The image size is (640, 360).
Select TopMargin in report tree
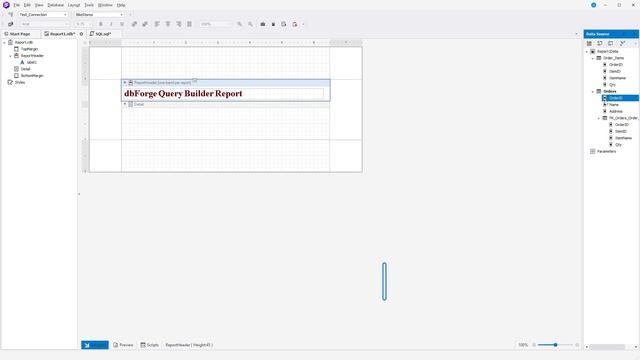click(29, 49)
